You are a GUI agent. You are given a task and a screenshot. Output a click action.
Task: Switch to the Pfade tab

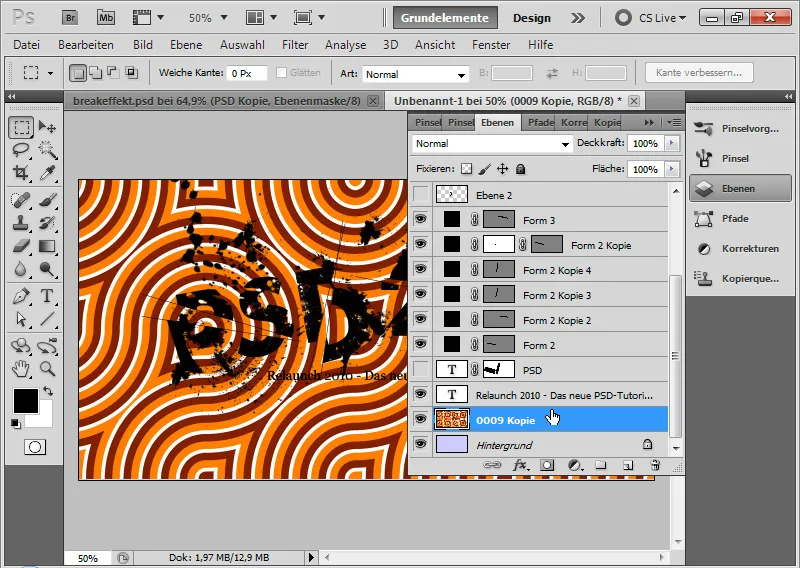(540, 122)
